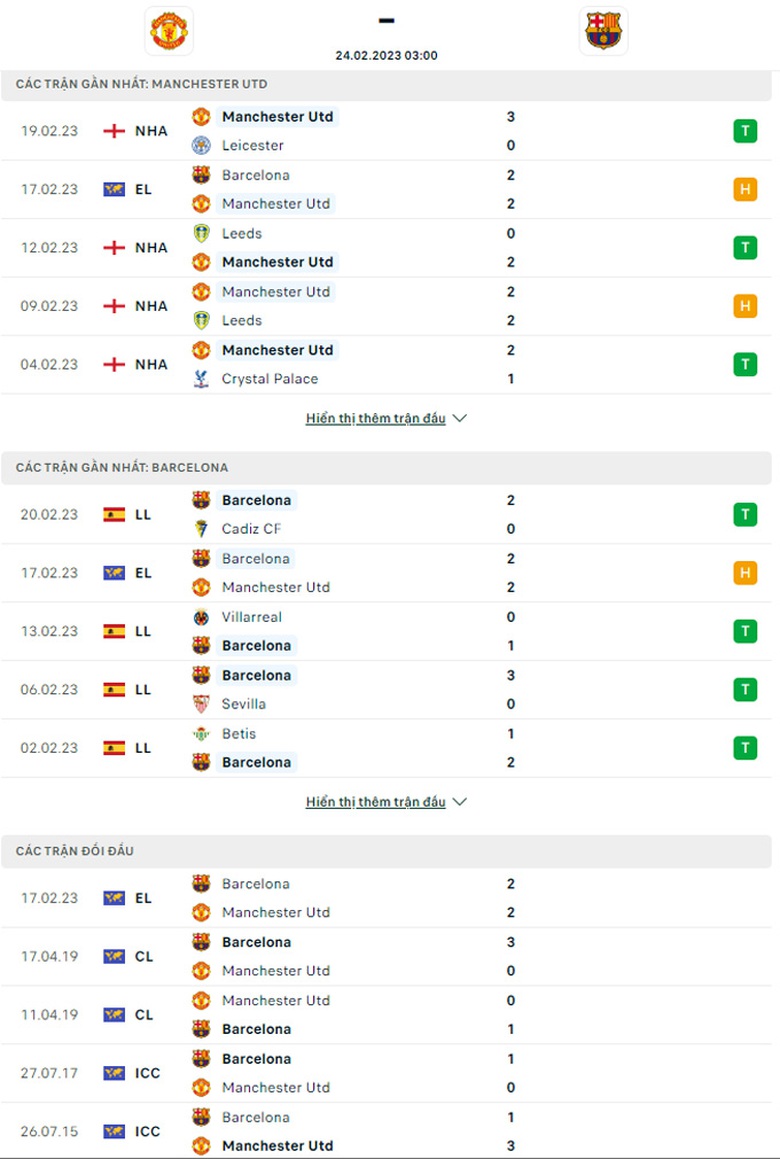Click the green T badge for Betis match
This screenshot has width=780, height=1159.
point(745,748)
